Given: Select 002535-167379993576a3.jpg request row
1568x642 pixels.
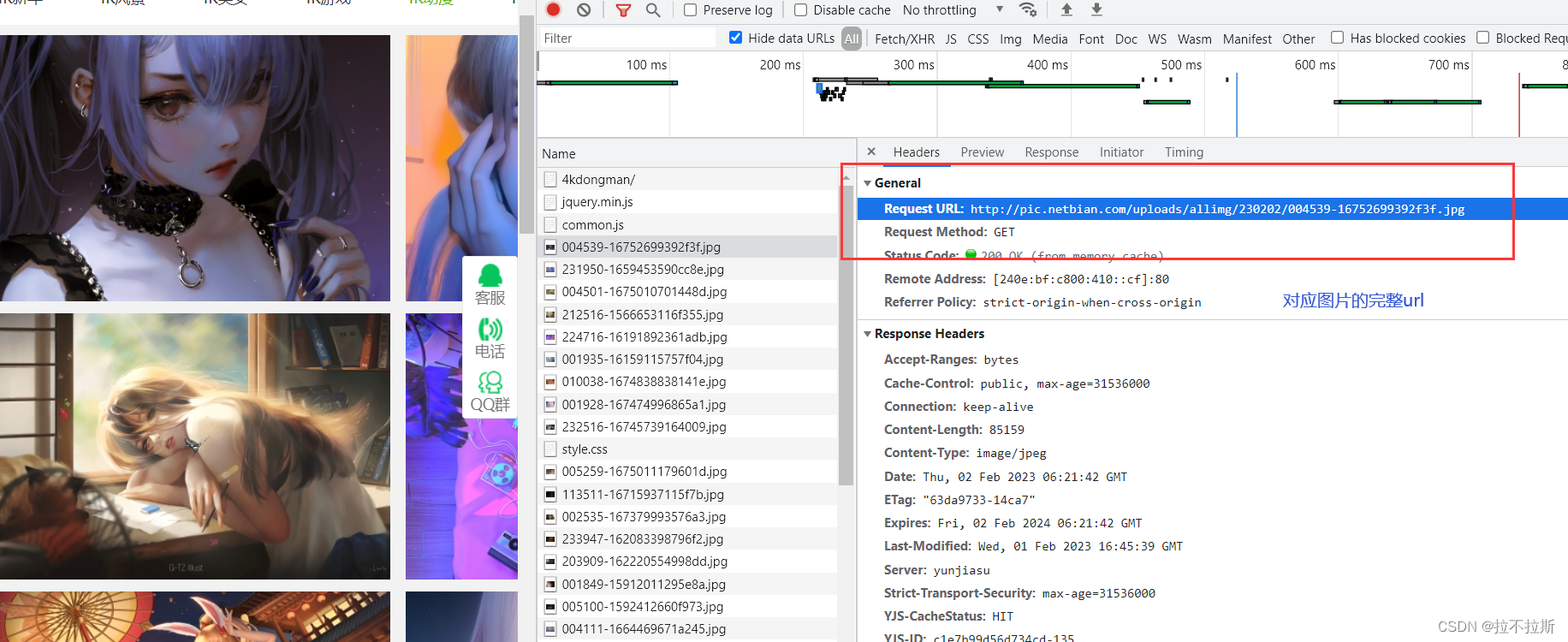Looking at the screenshot, I should pos(687,516).
